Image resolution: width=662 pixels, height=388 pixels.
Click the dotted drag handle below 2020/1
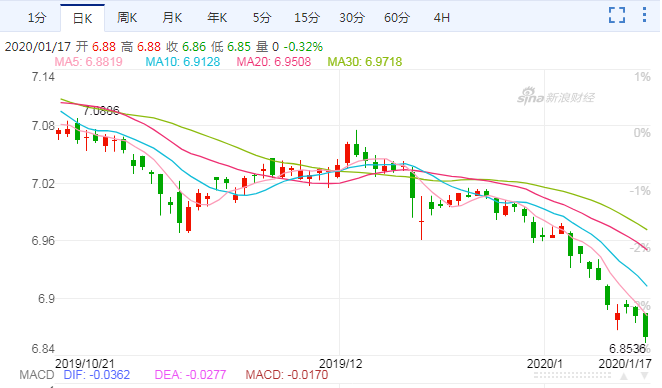pos(572,375)
